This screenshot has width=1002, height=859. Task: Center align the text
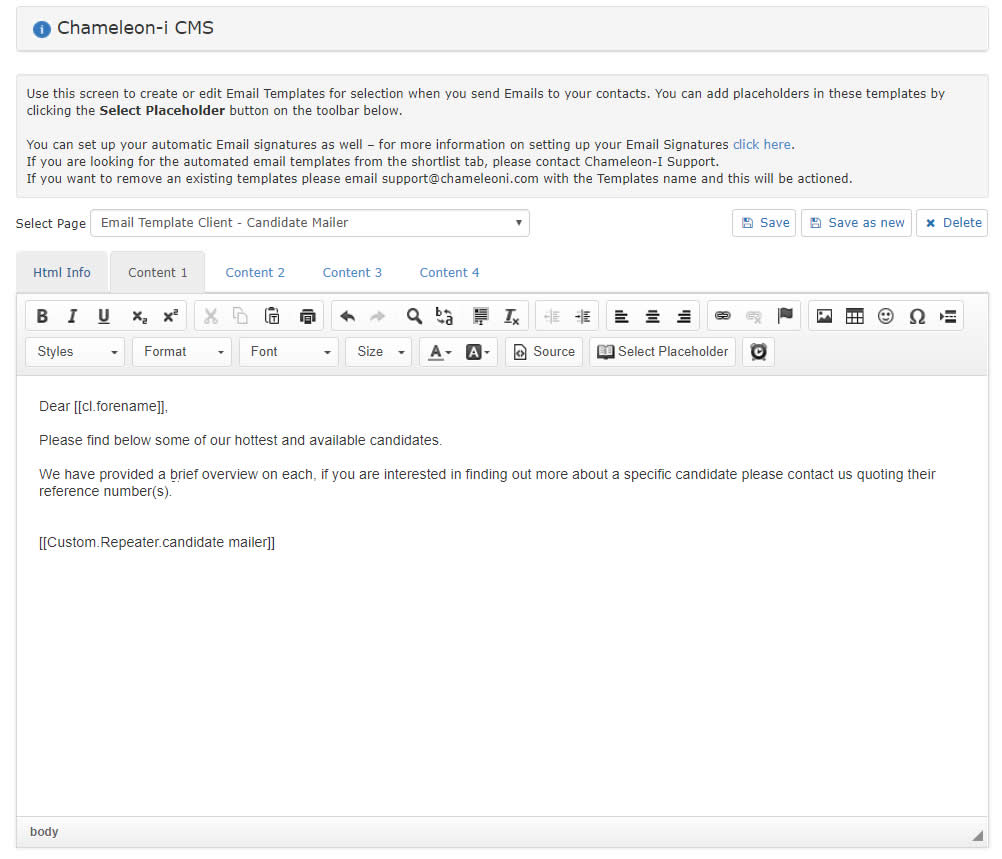(652, 316)
